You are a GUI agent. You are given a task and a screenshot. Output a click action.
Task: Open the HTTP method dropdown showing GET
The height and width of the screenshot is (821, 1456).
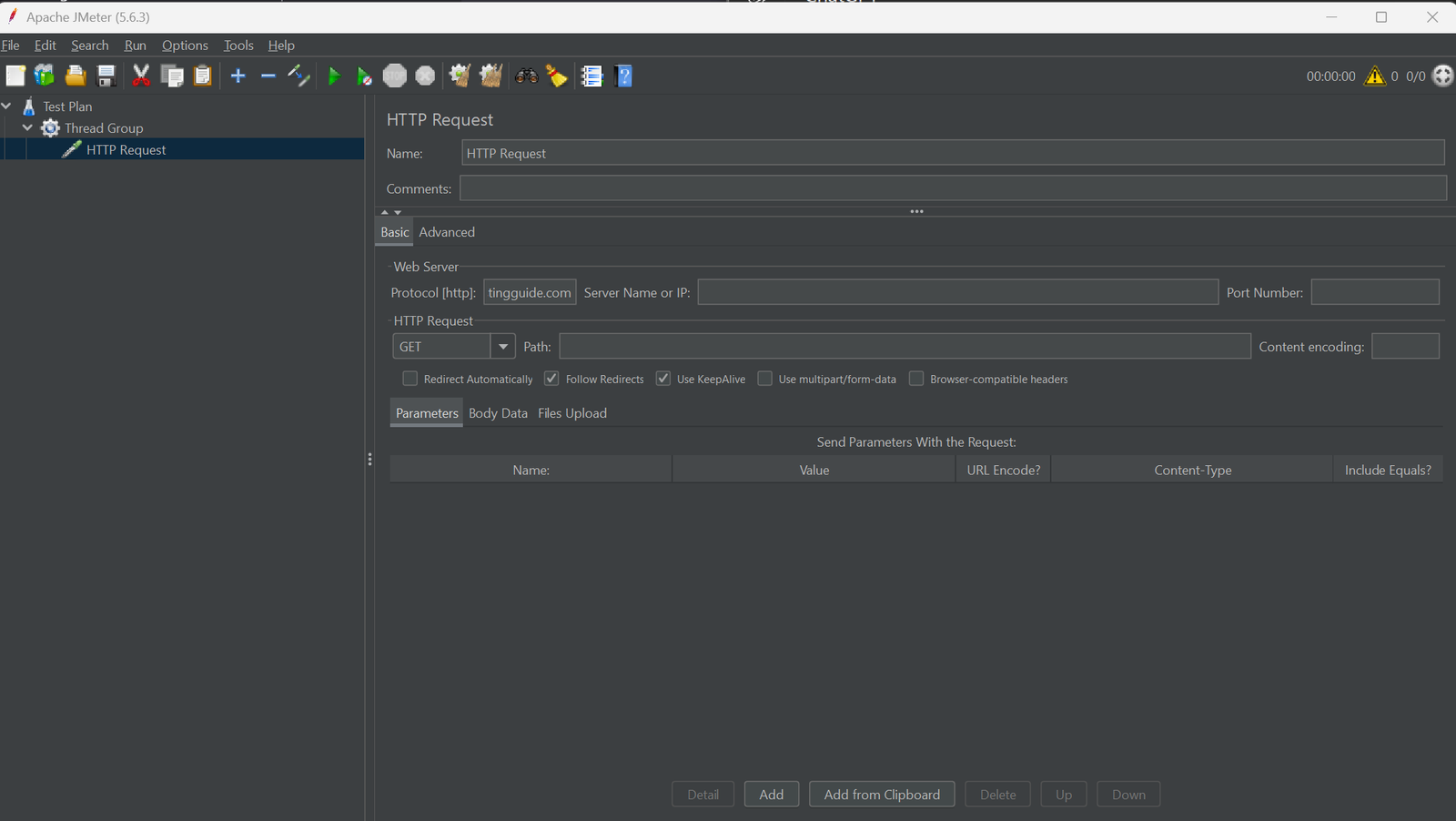[x=502, y=346]
